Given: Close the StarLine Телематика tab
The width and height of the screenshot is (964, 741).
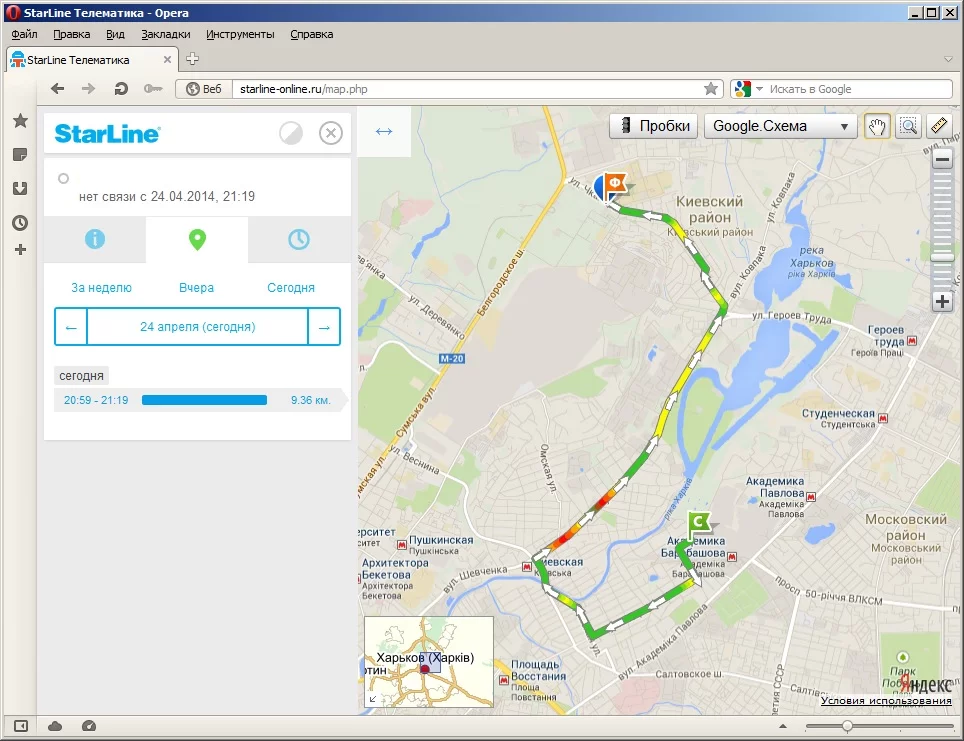Looking at the screenshot, I should (167, 60).
